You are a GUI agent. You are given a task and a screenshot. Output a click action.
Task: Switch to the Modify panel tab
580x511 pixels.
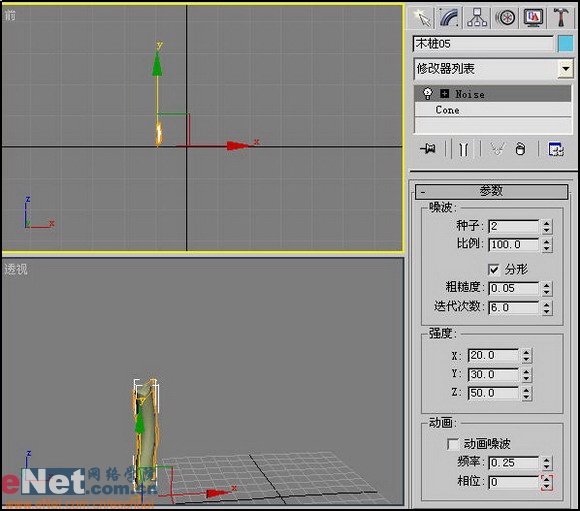(x=449, y=17)
